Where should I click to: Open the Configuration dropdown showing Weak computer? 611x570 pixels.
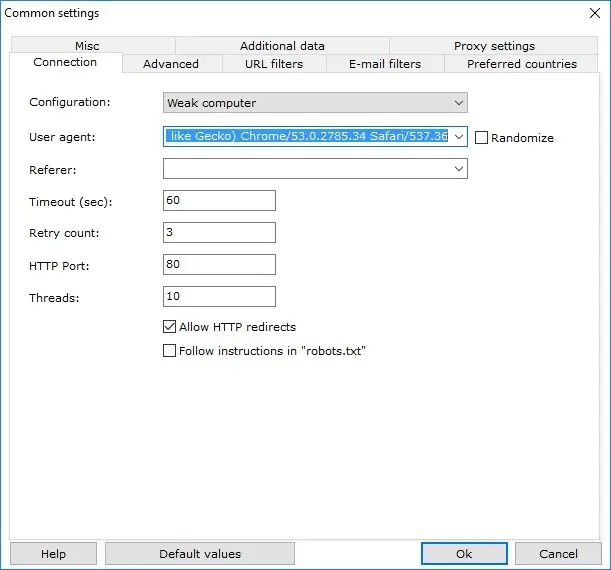tap(315, 103)
